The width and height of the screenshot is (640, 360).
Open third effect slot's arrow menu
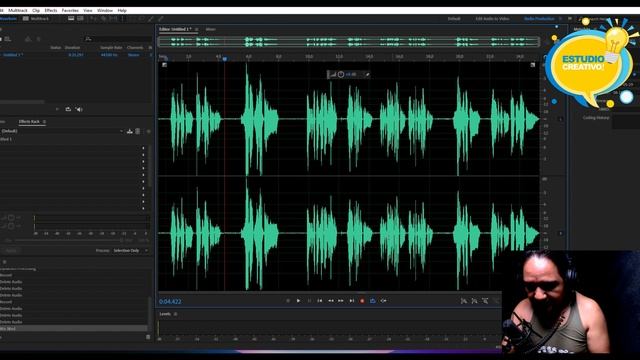tap(143, 162)
